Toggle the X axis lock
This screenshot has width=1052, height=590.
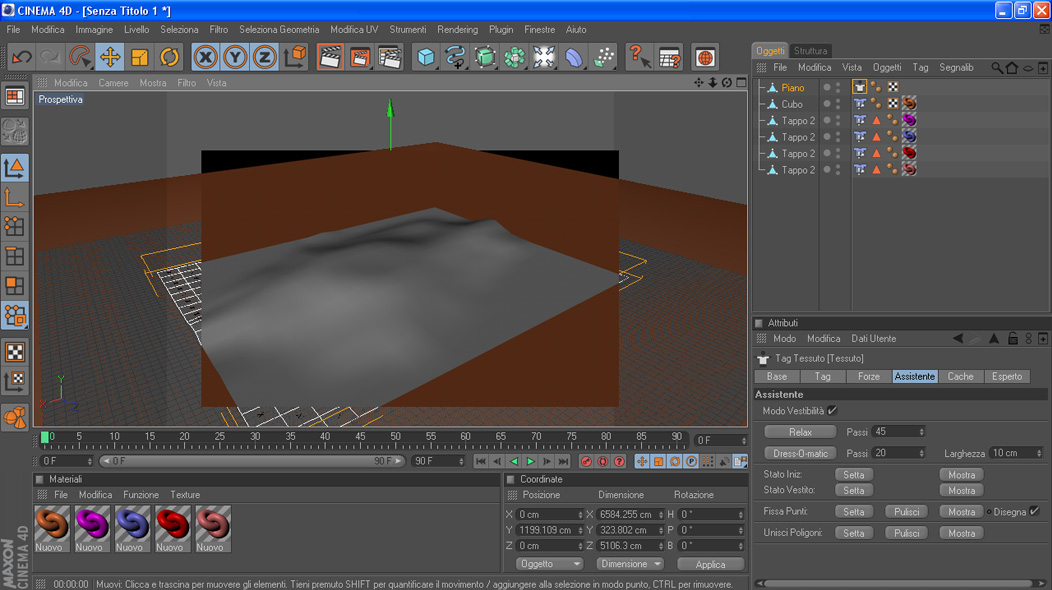coord(206,57)
